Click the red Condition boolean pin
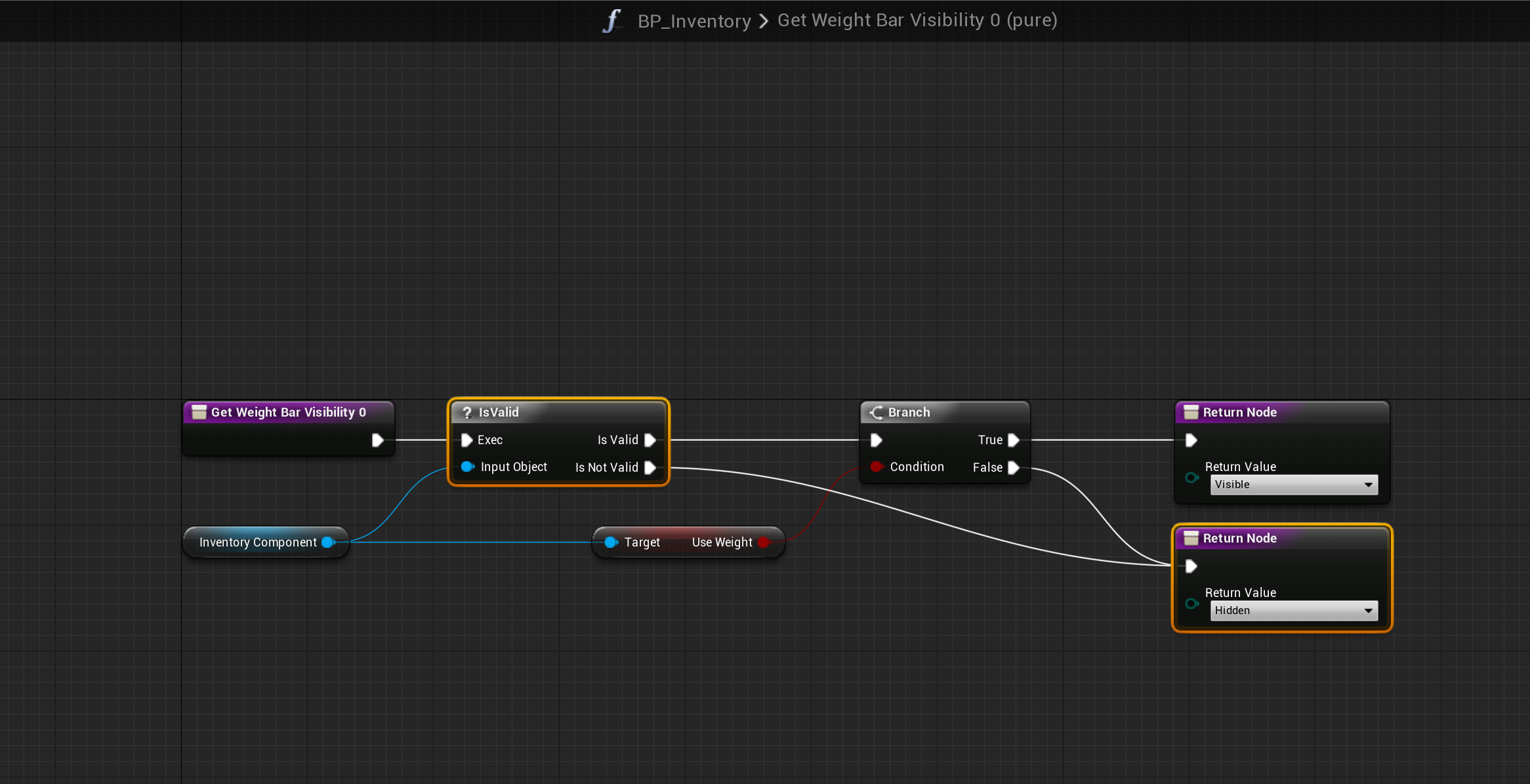Image resolution: width=1530 pixels, height=784 pixels. click(876, 466)
